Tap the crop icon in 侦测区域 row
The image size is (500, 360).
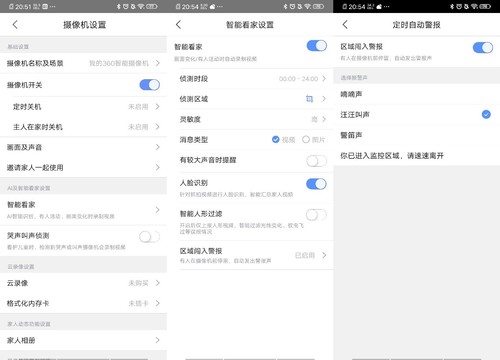[x=309, y=99]
